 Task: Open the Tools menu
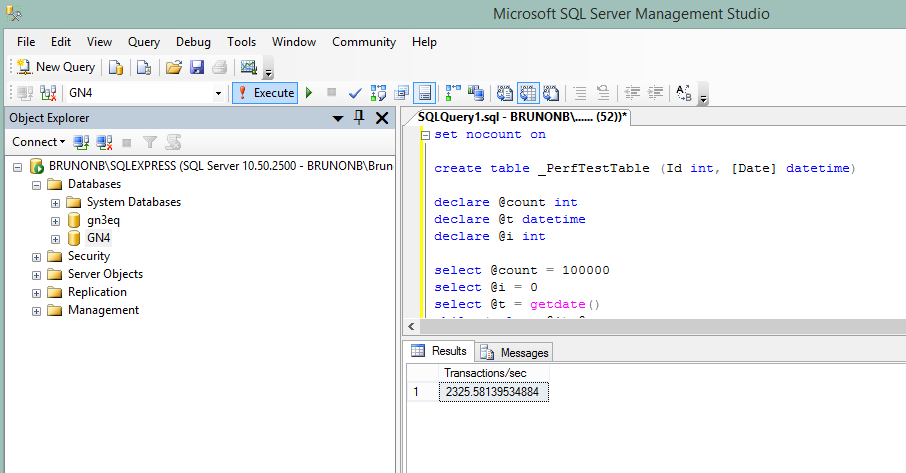(242, 42)
